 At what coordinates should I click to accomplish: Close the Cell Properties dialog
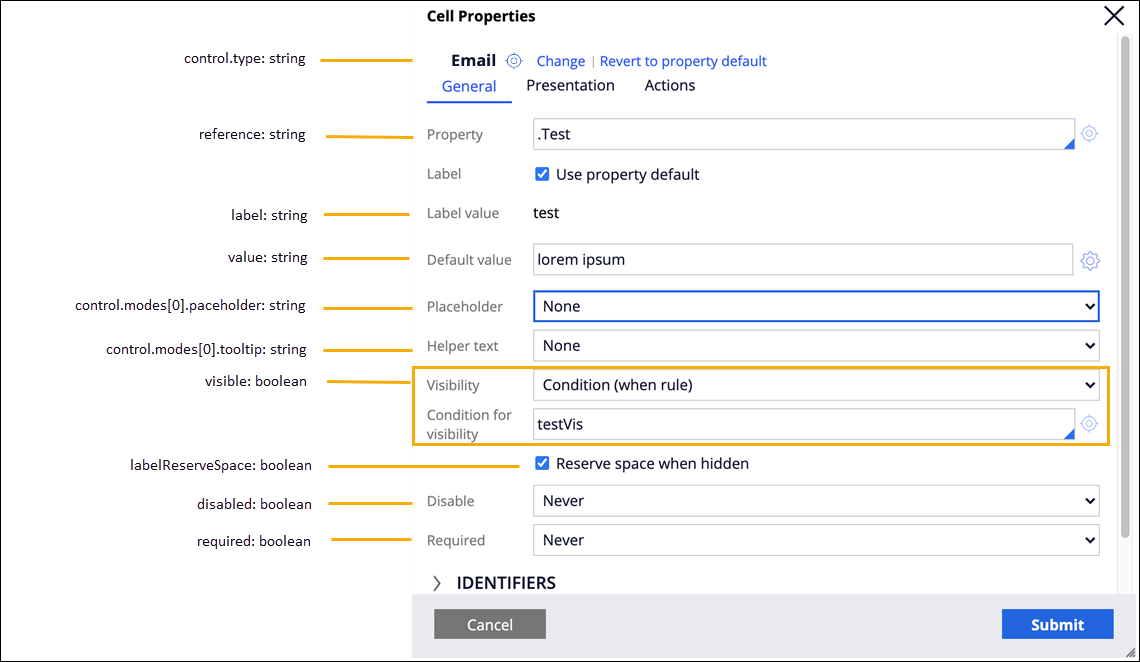(x=1113, y=16)
